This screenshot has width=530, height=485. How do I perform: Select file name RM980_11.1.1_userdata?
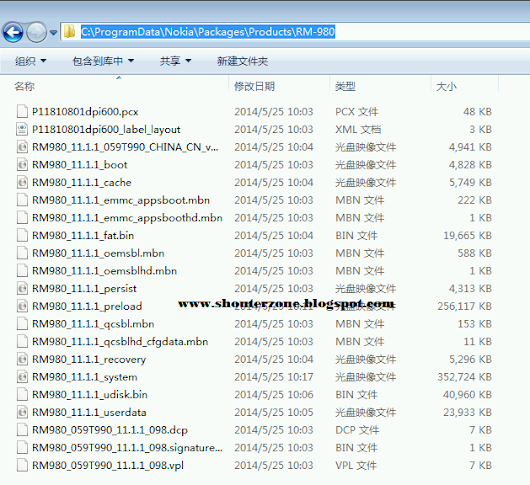pos(89,412)
